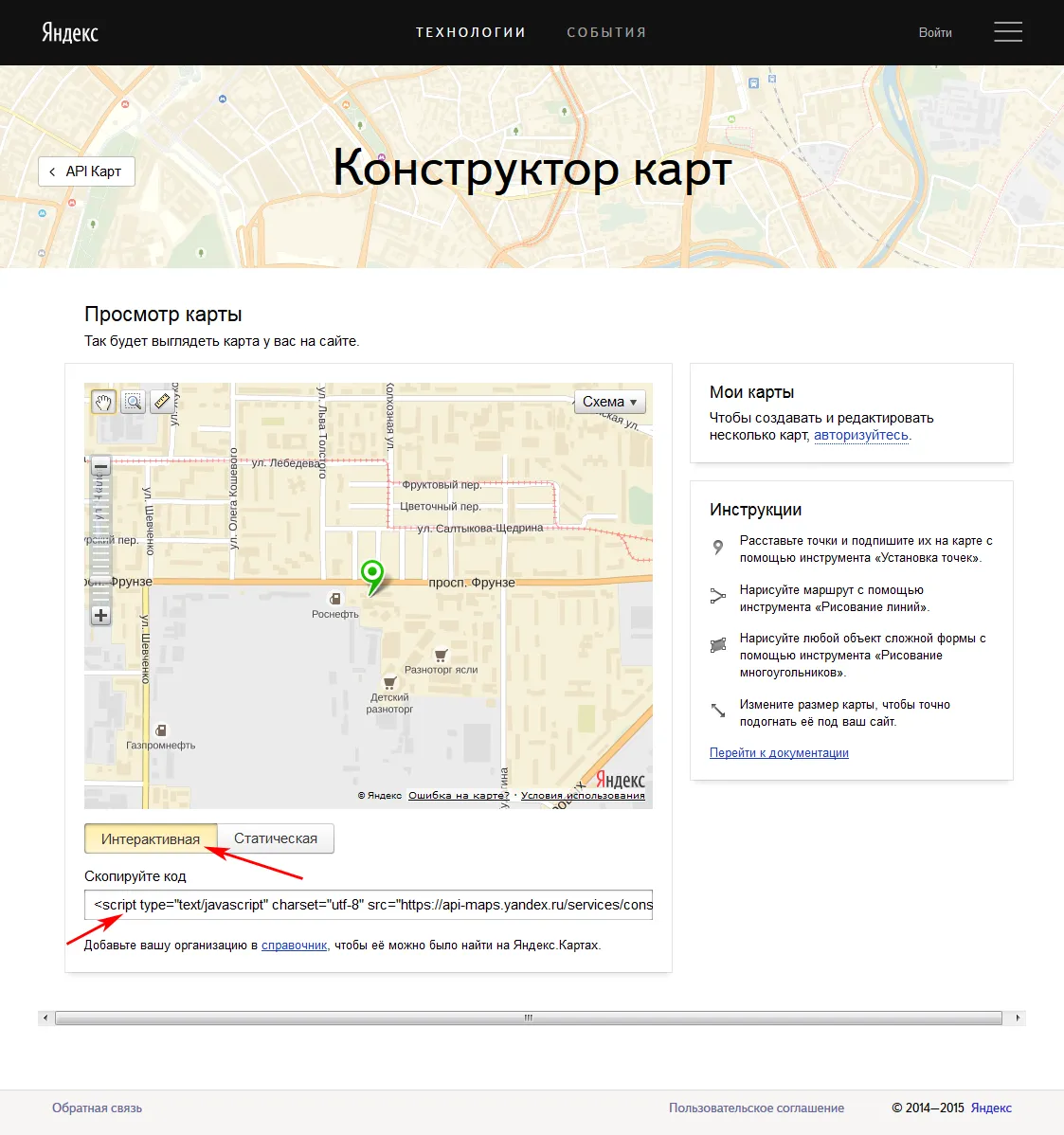Image resolution: width=1064 pixels, height=1135 pixels.
Task: Click the просп. Фрунзе street label
Action: 472,583
